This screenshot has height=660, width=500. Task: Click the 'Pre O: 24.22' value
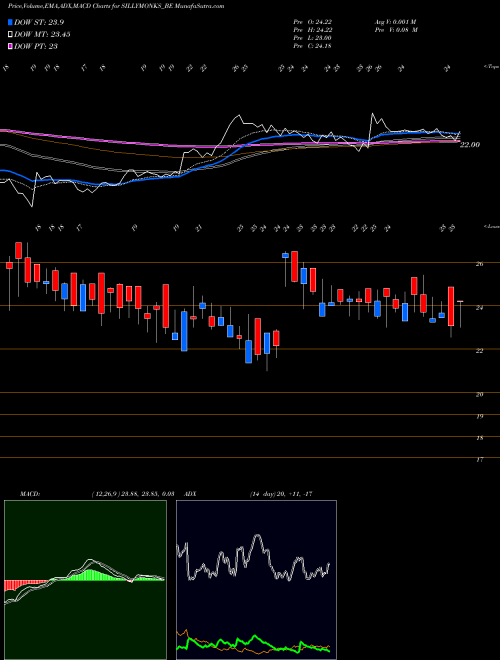coord(313,21)
